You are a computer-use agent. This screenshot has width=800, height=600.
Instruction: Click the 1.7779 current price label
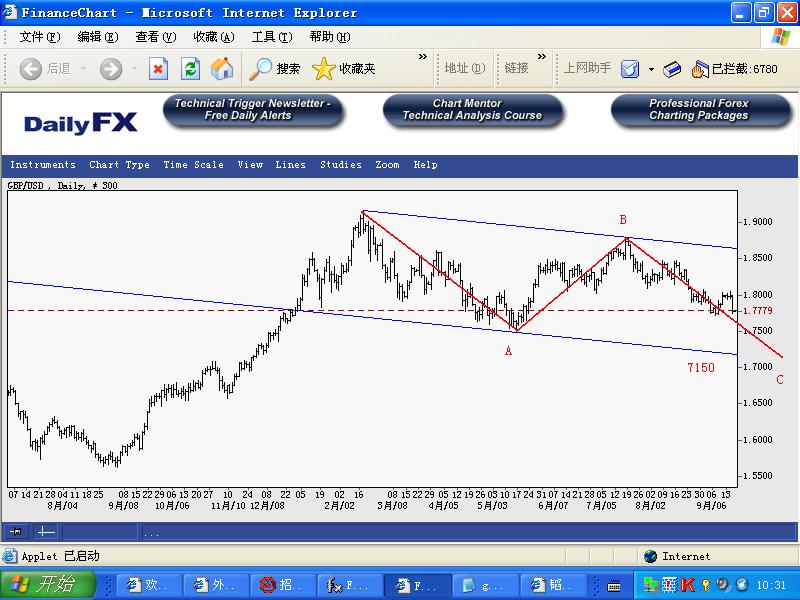[x=757, y=311]
